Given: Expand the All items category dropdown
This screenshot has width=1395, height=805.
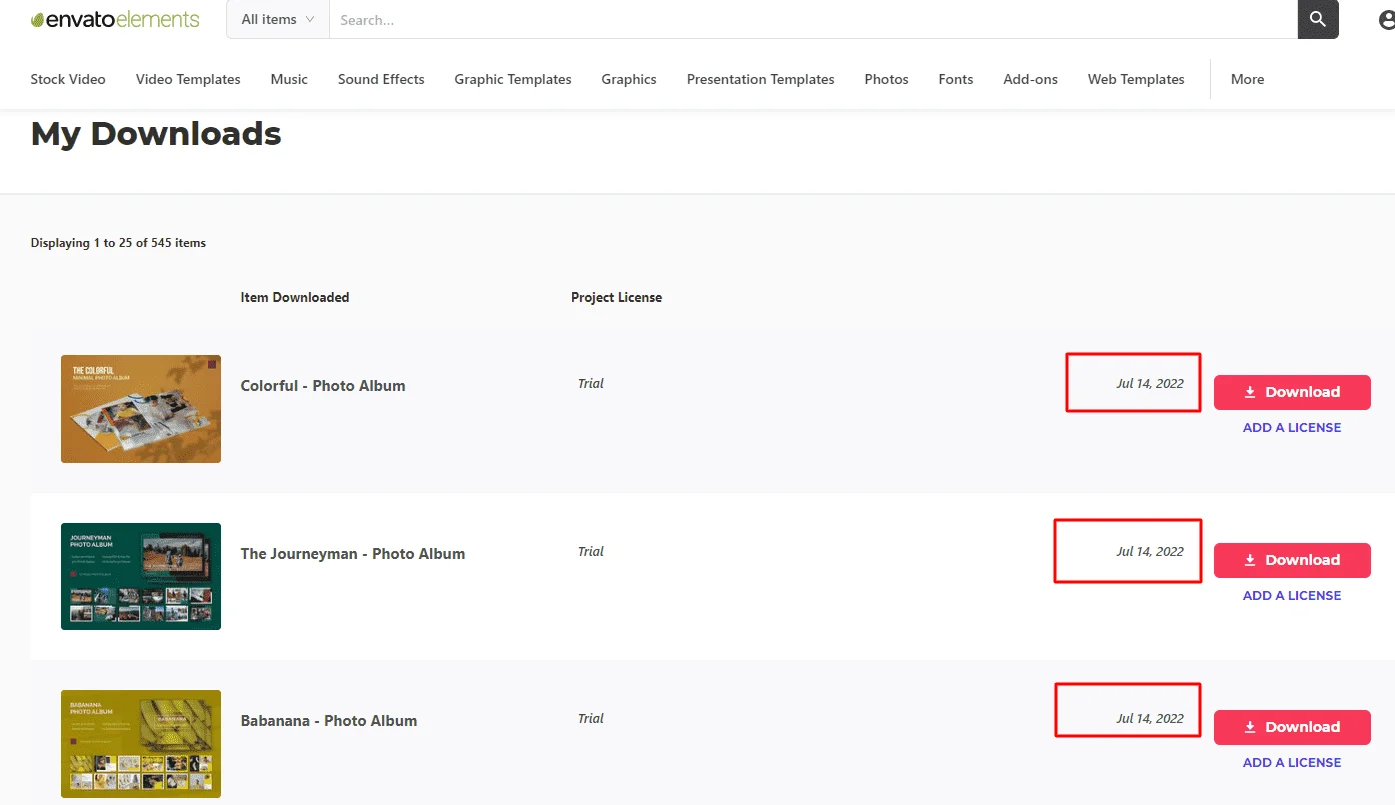Looking at the screenshot, I should click(278, 19).
